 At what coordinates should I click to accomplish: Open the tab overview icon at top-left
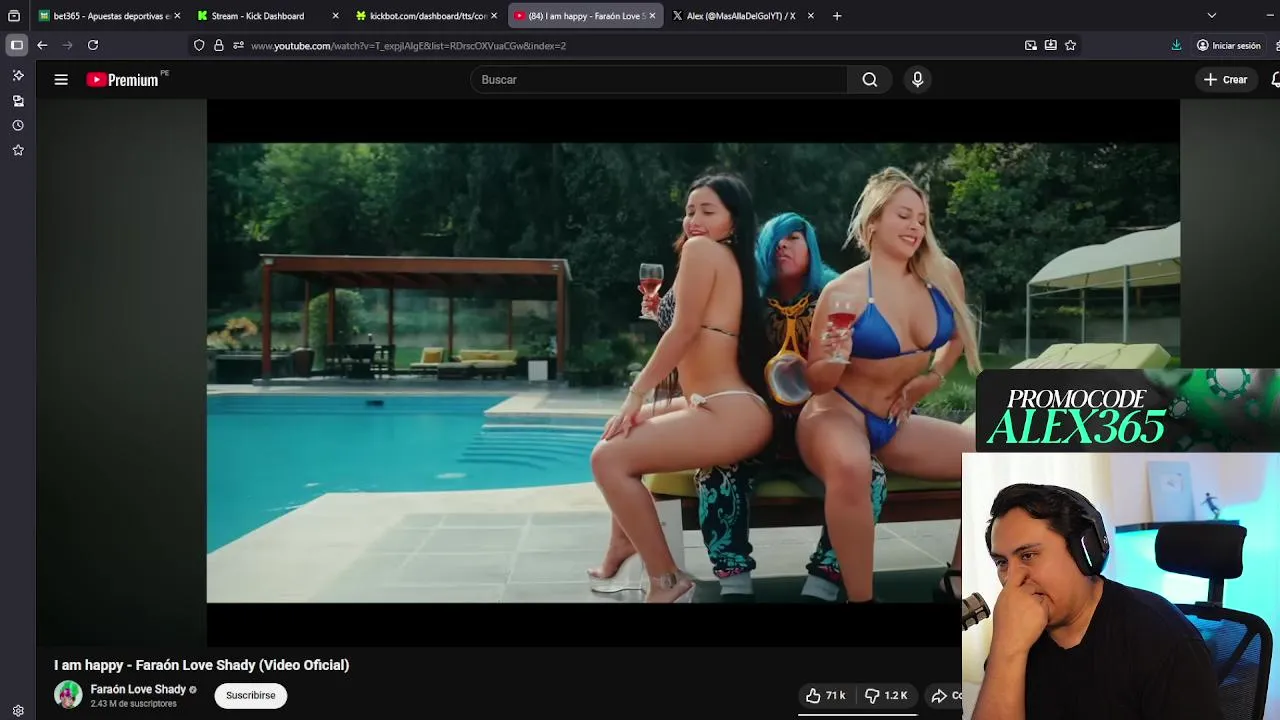(x=14, y=16)
